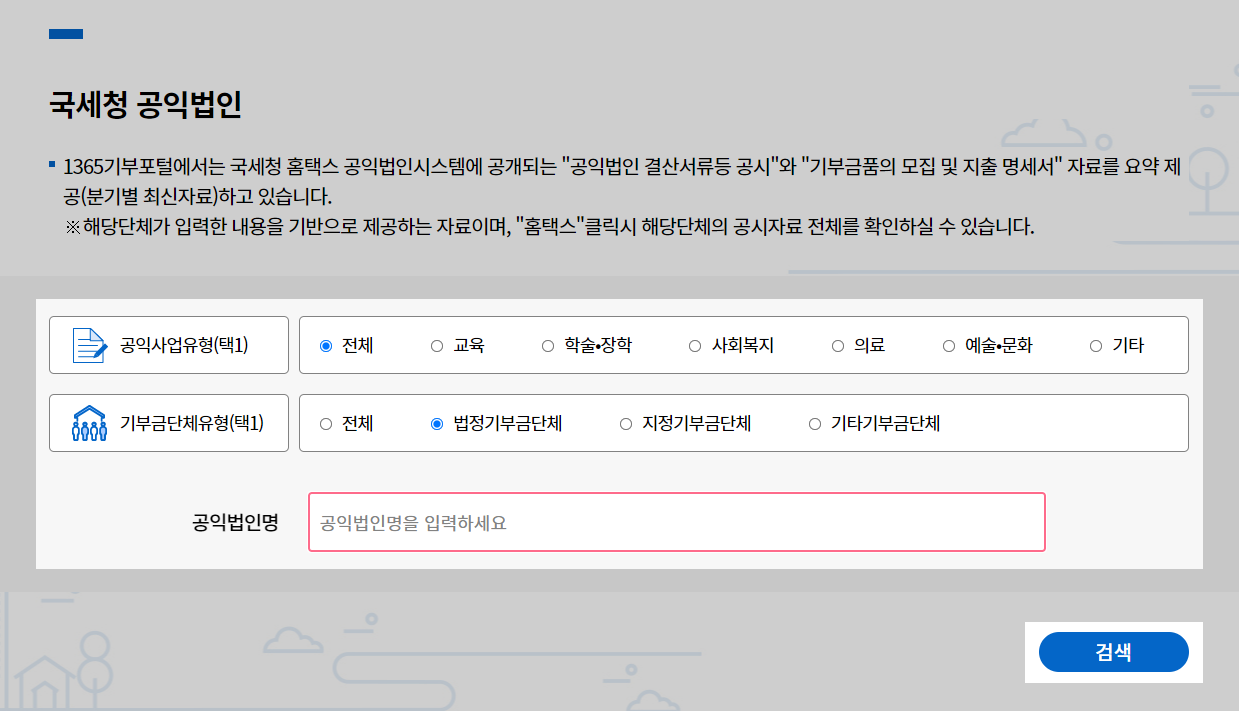The width and height of the screenshot is (1239, 711).
Task: Click the 기부금단체유형(택1) label text
Action: click(x=192, y=423)
